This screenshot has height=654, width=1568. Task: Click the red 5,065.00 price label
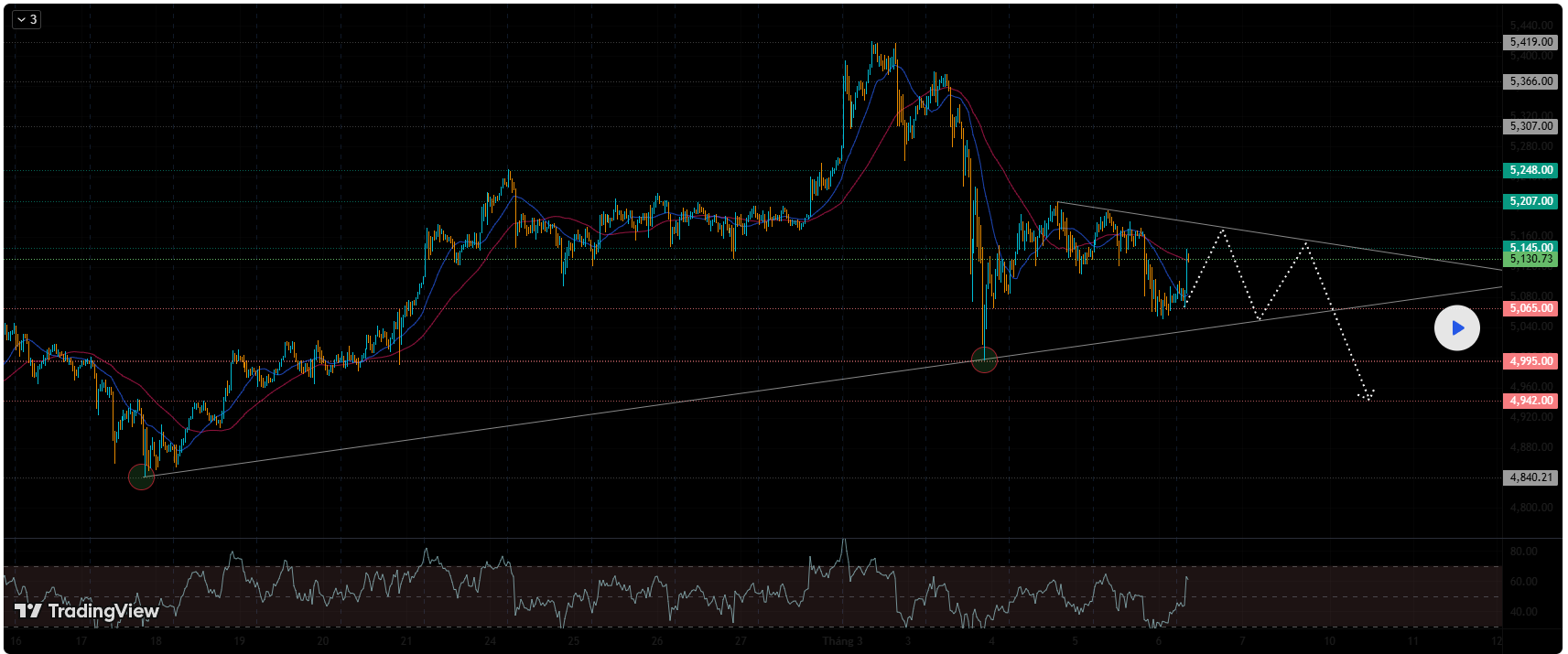pos(1530,308)
